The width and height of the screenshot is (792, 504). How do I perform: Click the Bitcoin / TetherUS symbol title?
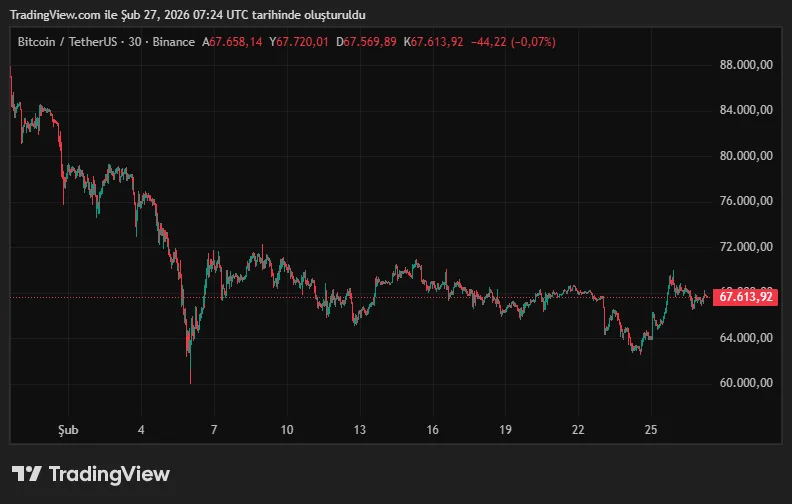[x=65, y=42]
